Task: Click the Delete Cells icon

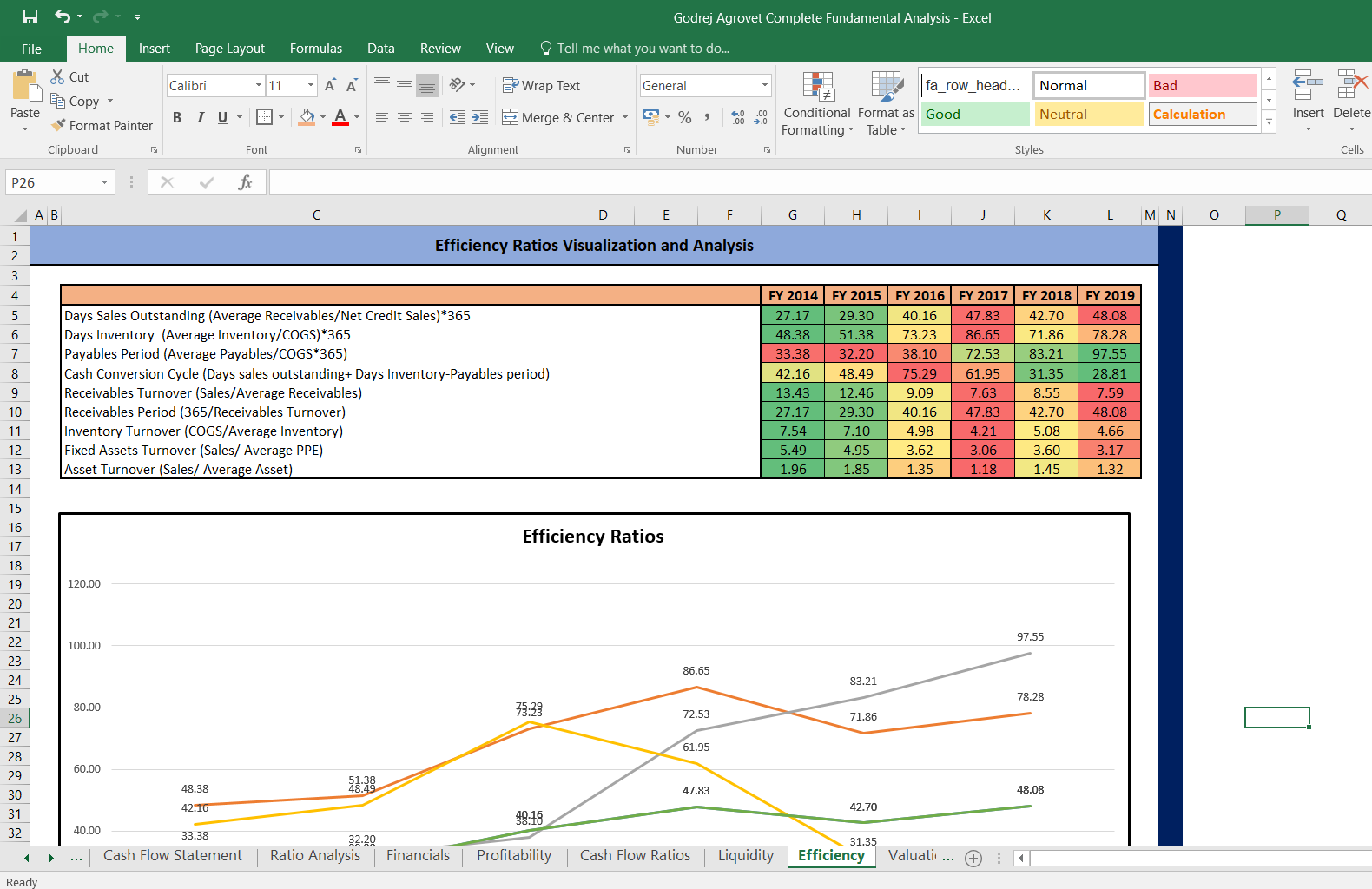Action: click(x=1351, y=86)
